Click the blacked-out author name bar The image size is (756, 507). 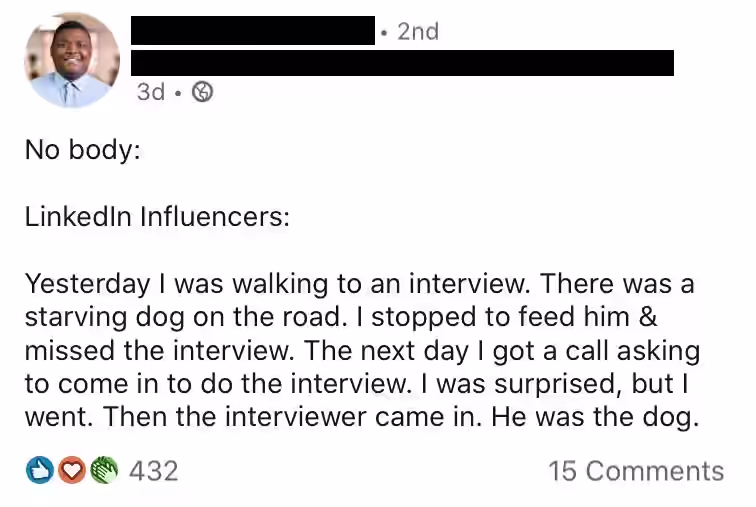(253, 30)
